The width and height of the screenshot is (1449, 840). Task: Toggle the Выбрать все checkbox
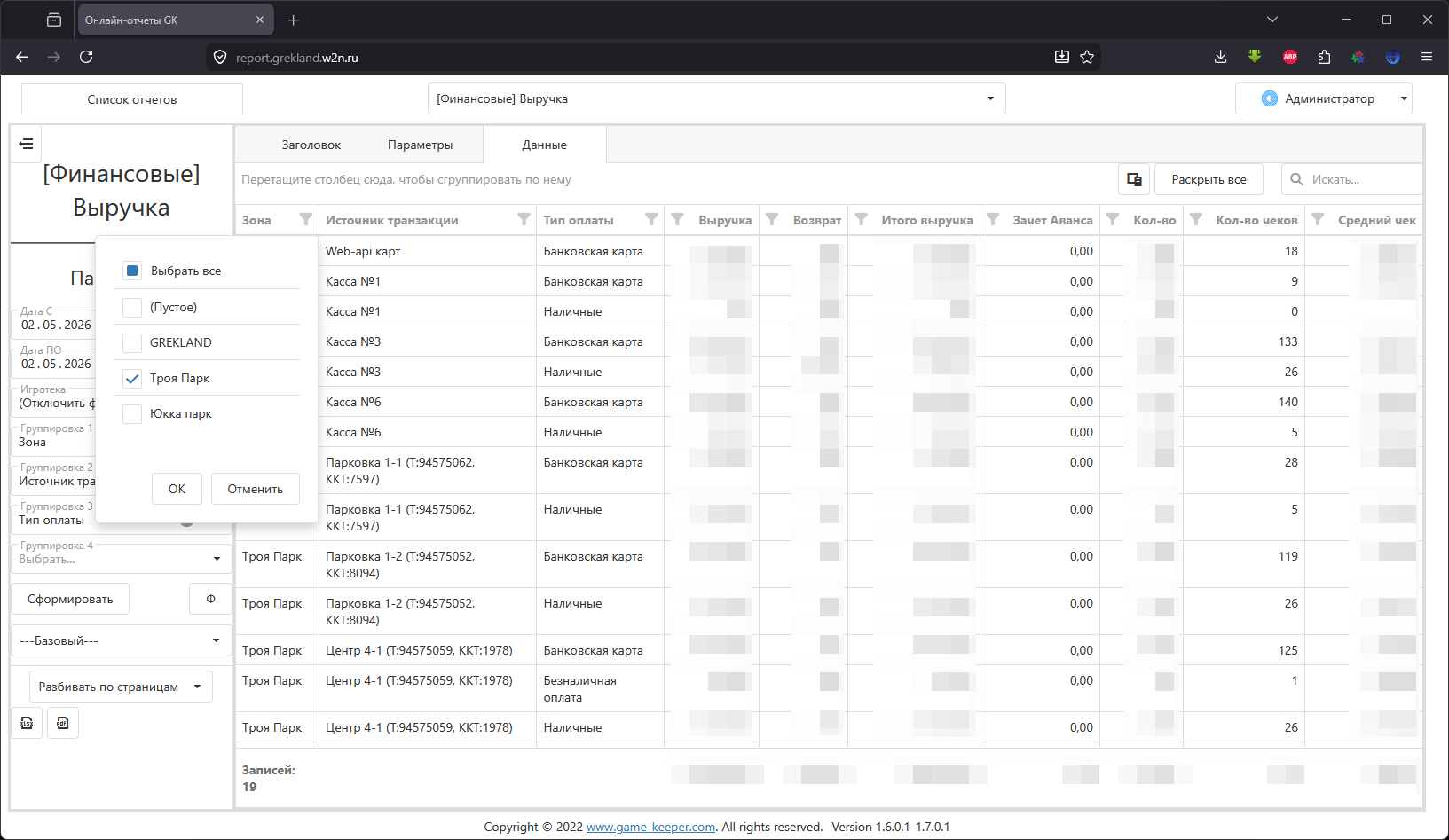pos(132,271)
